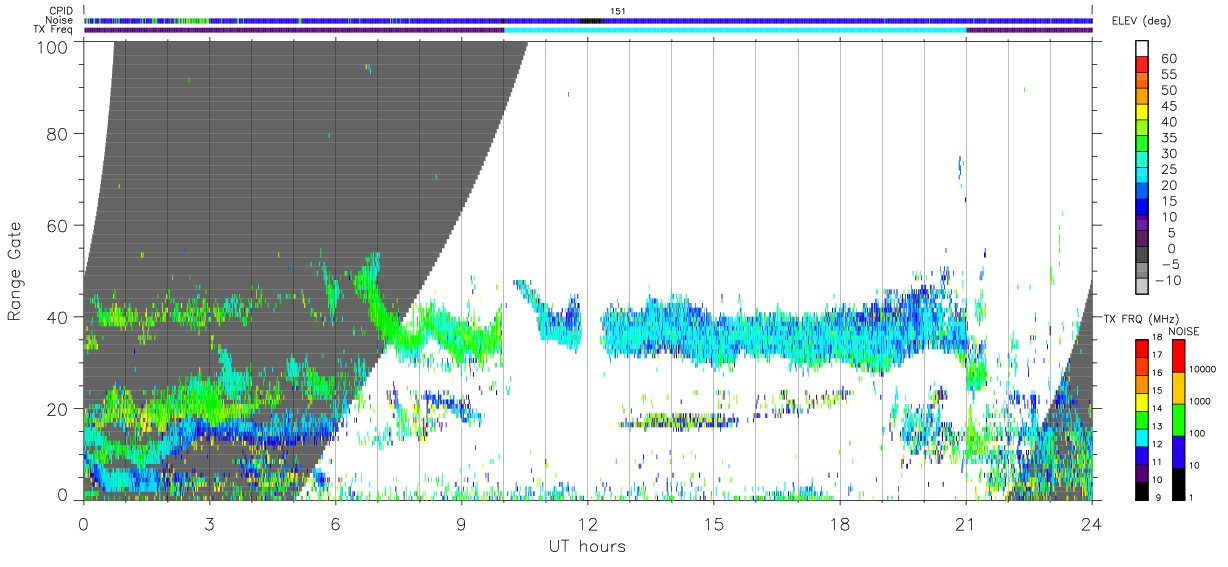The width and height of the screenshot is (1228, 567).
Task: Click the TX Freq row label
Action: tap(54, 29)
